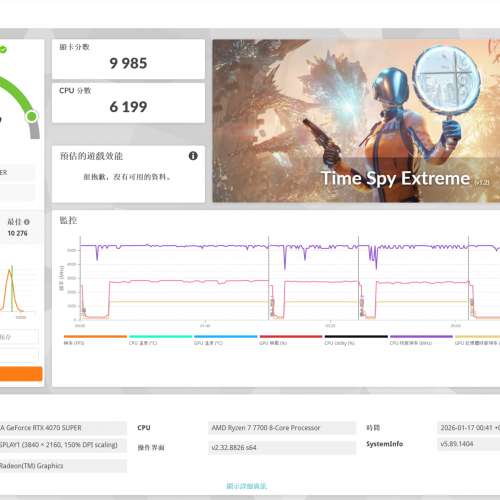Click the SystemInfo label

(384, 444)
